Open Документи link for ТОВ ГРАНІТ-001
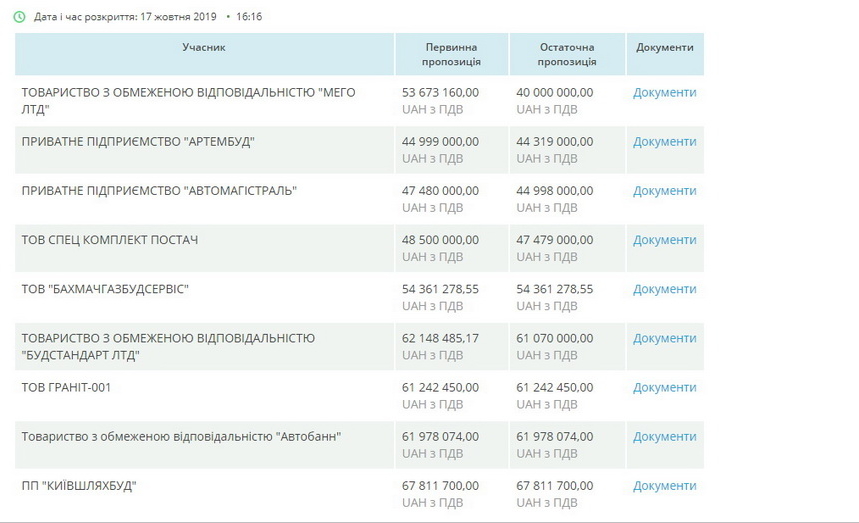This screenshot has height=523, width=859. pos(664,387)
